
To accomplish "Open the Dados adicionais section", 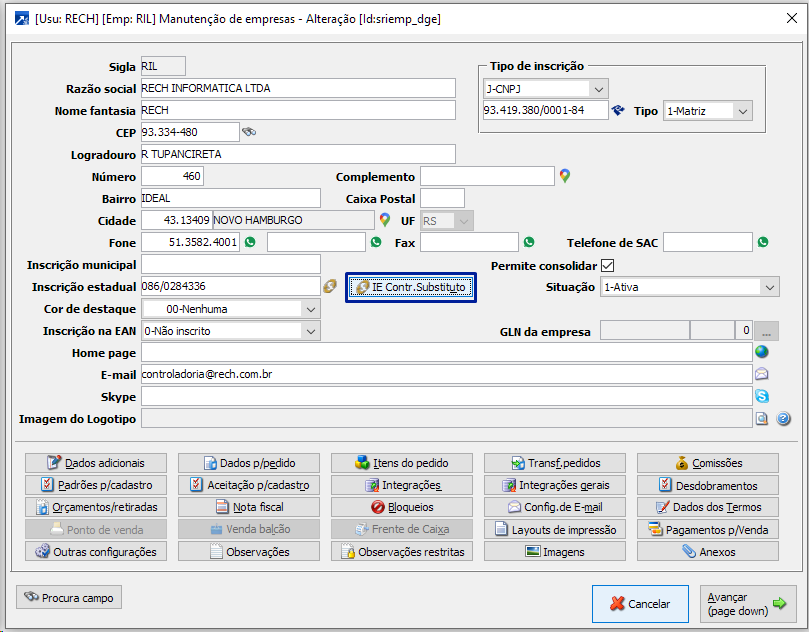I will point(96,463).
